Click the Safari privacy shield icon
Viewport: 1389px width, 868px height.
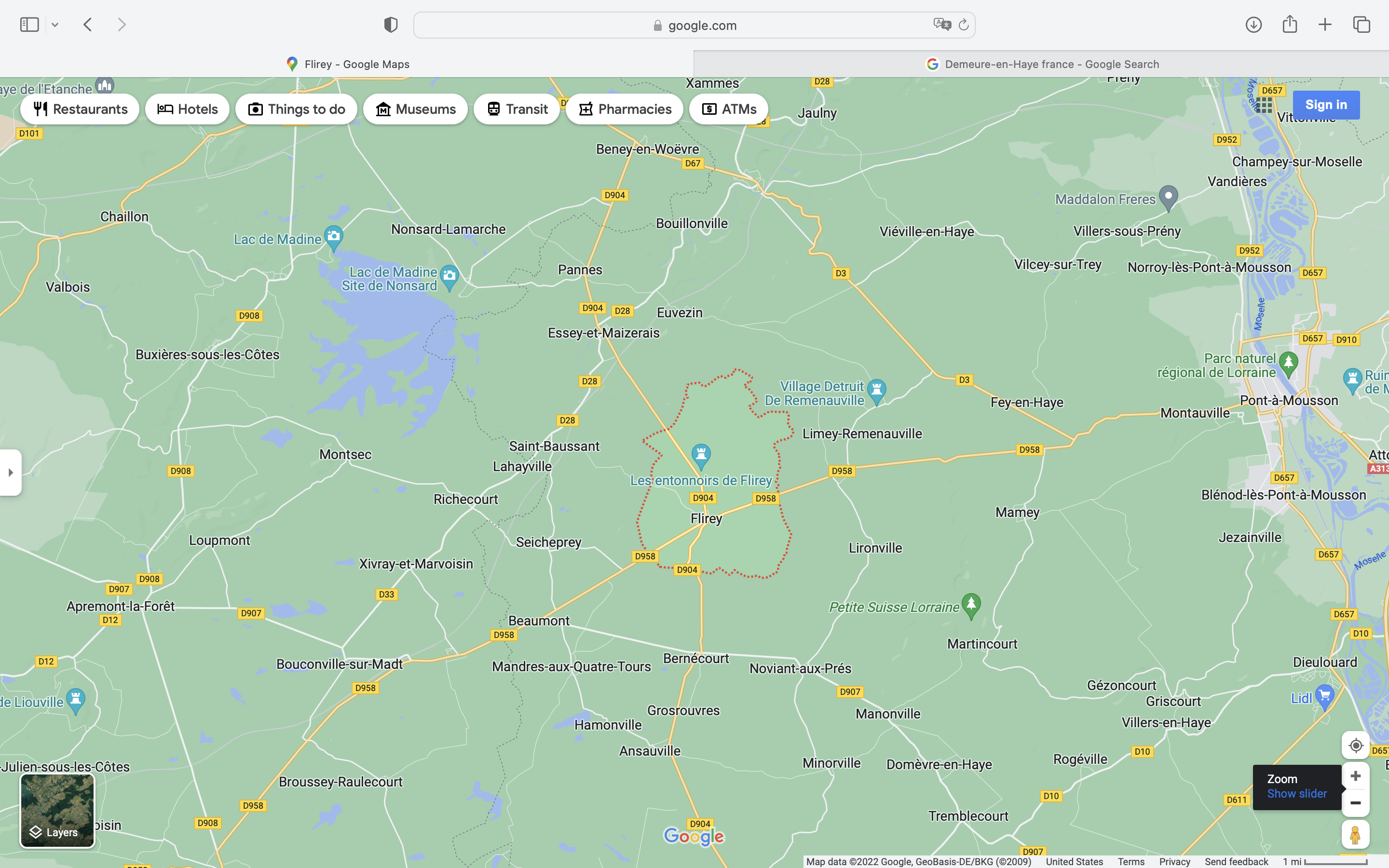[x=391, y=25]
